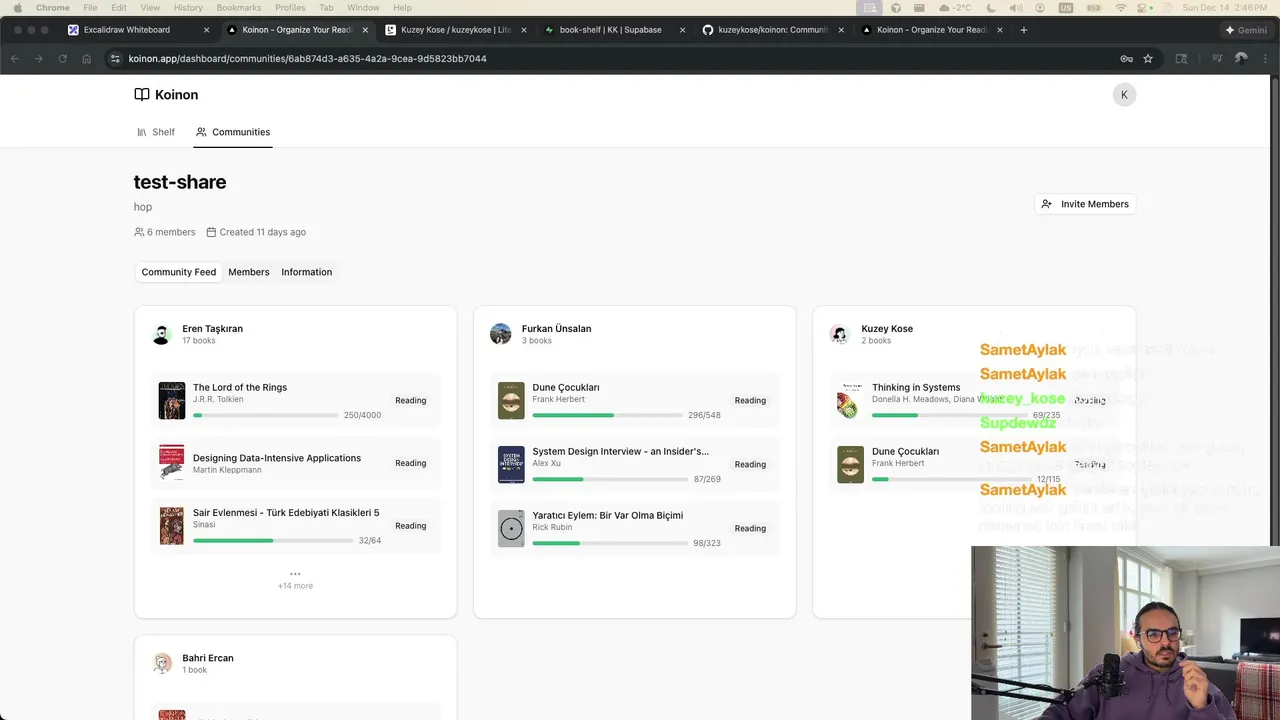1280x720 pixels.
Task: Open Yaratıcı Eylem book cover
Action: (x=511, y=528)
